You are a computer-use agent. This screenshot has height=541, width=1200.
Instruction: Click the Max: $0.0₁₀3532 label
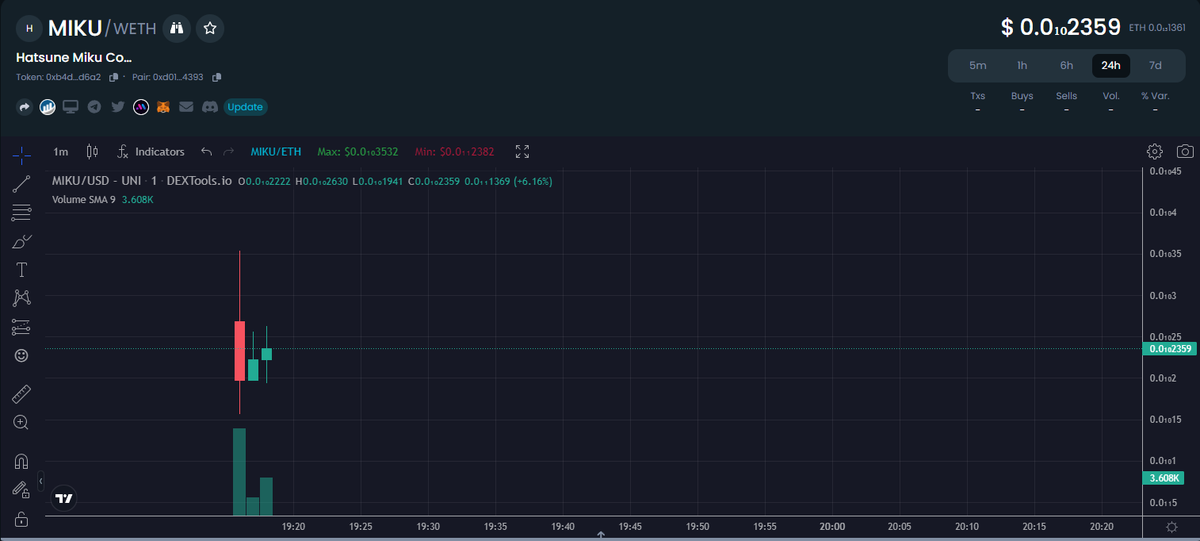pyautogui.click(x=357, y=152)
